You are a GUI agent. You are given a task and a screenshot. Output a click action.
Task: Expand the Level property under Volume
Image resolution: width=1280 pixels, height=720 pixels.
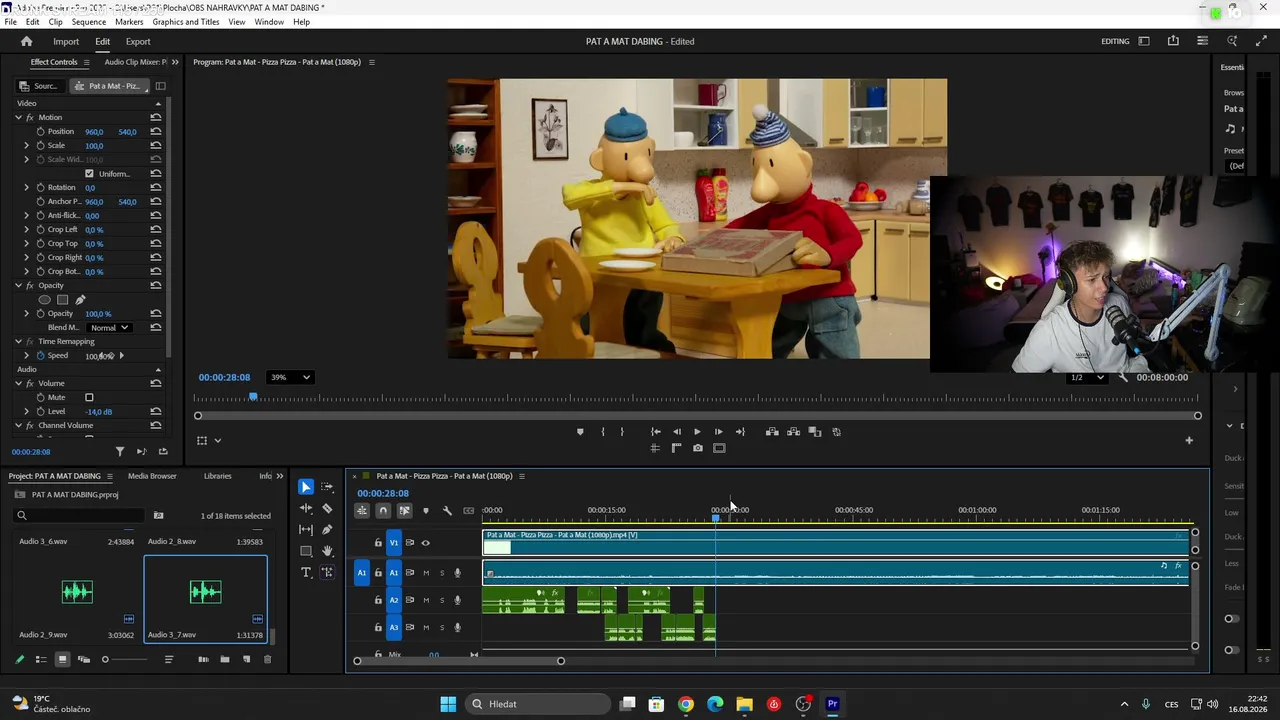coord(27,412)
